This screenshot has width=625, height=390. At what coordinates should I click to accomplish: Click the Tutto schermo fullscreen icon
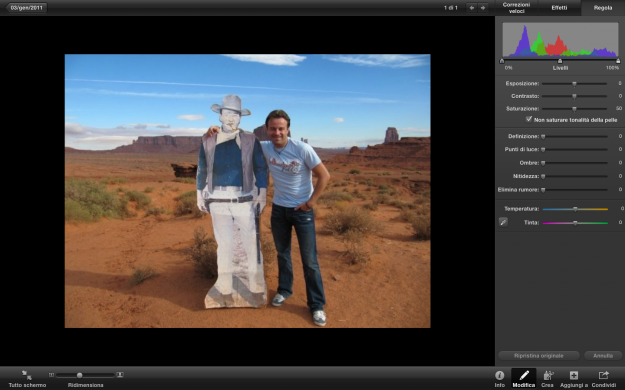tap(27, 374)
